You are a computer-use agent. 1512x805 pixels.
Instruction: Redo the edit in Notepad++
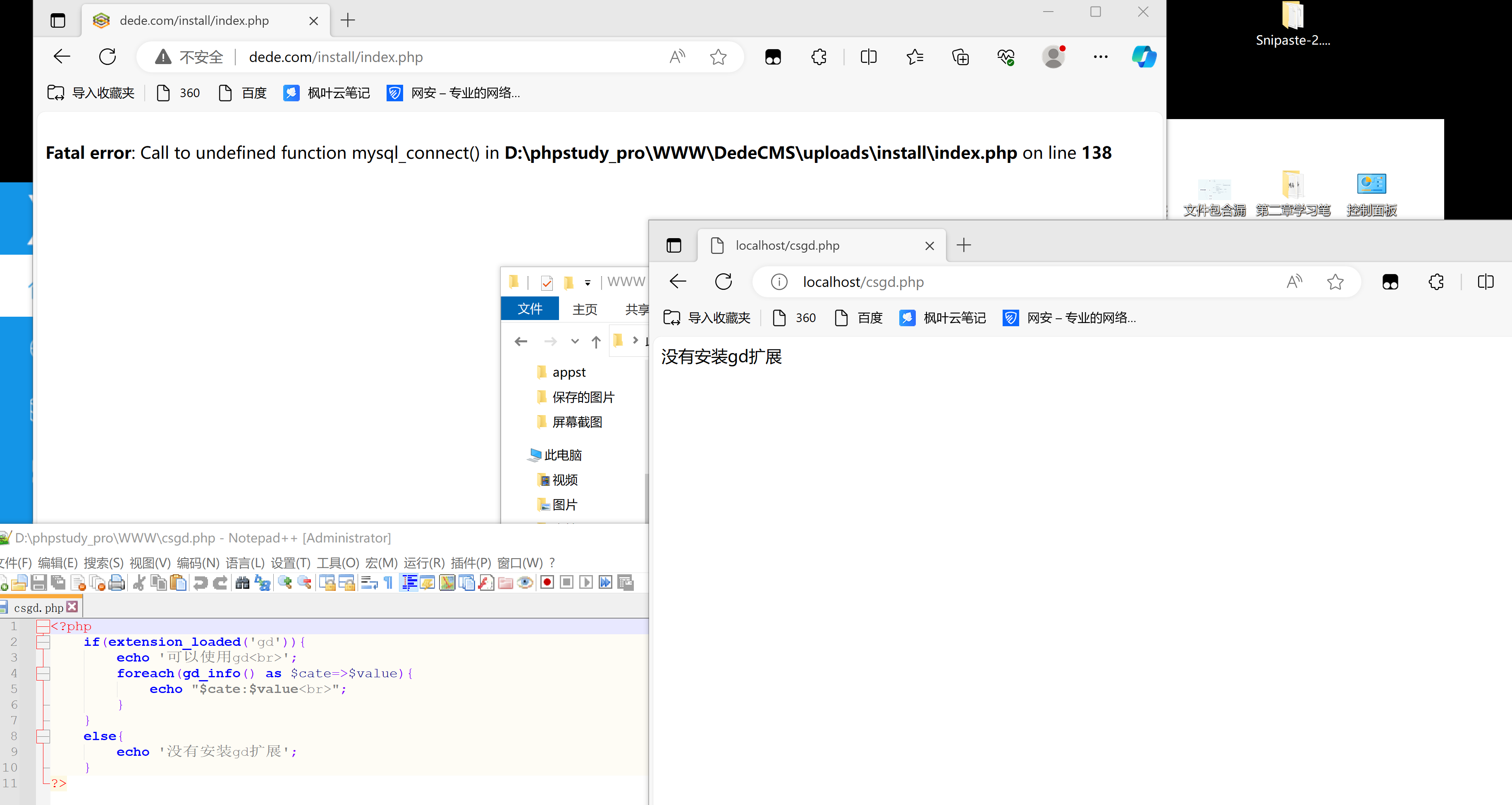220,583
